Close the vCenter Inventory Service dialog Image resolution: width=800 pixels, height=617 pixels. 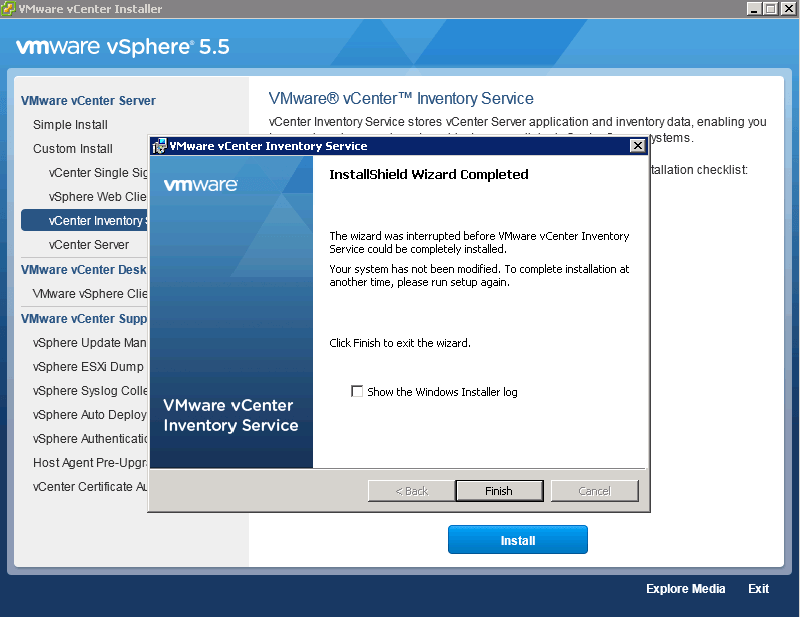(x=637, y=146)
